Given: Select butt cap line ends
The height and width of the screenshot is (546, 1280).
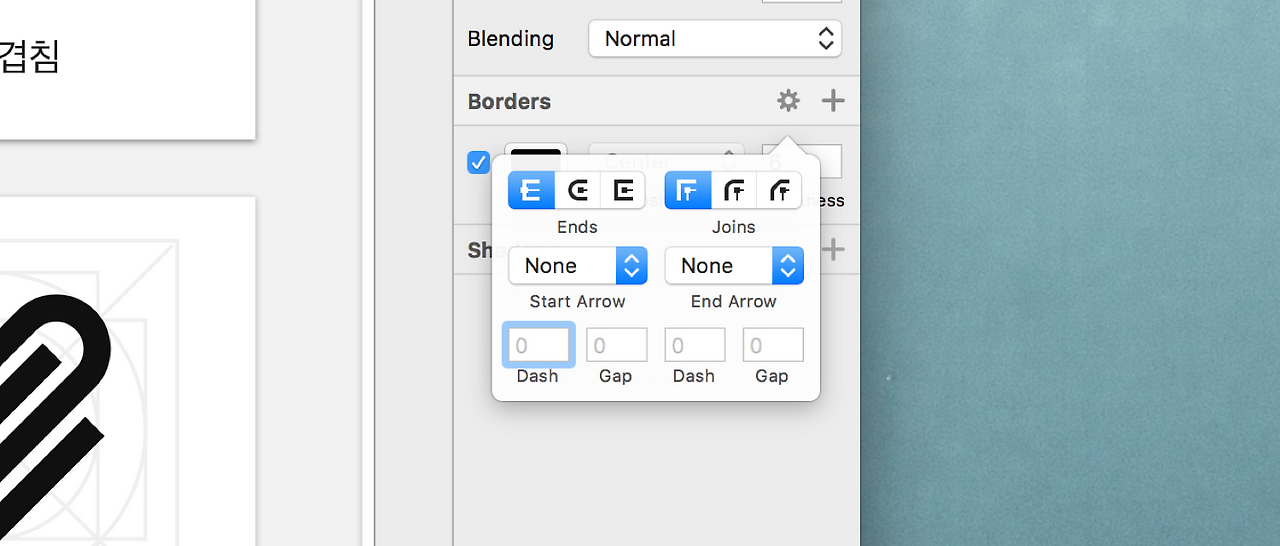Looking at the screenshot, I should pyautogui.click(x=531, y=190).
